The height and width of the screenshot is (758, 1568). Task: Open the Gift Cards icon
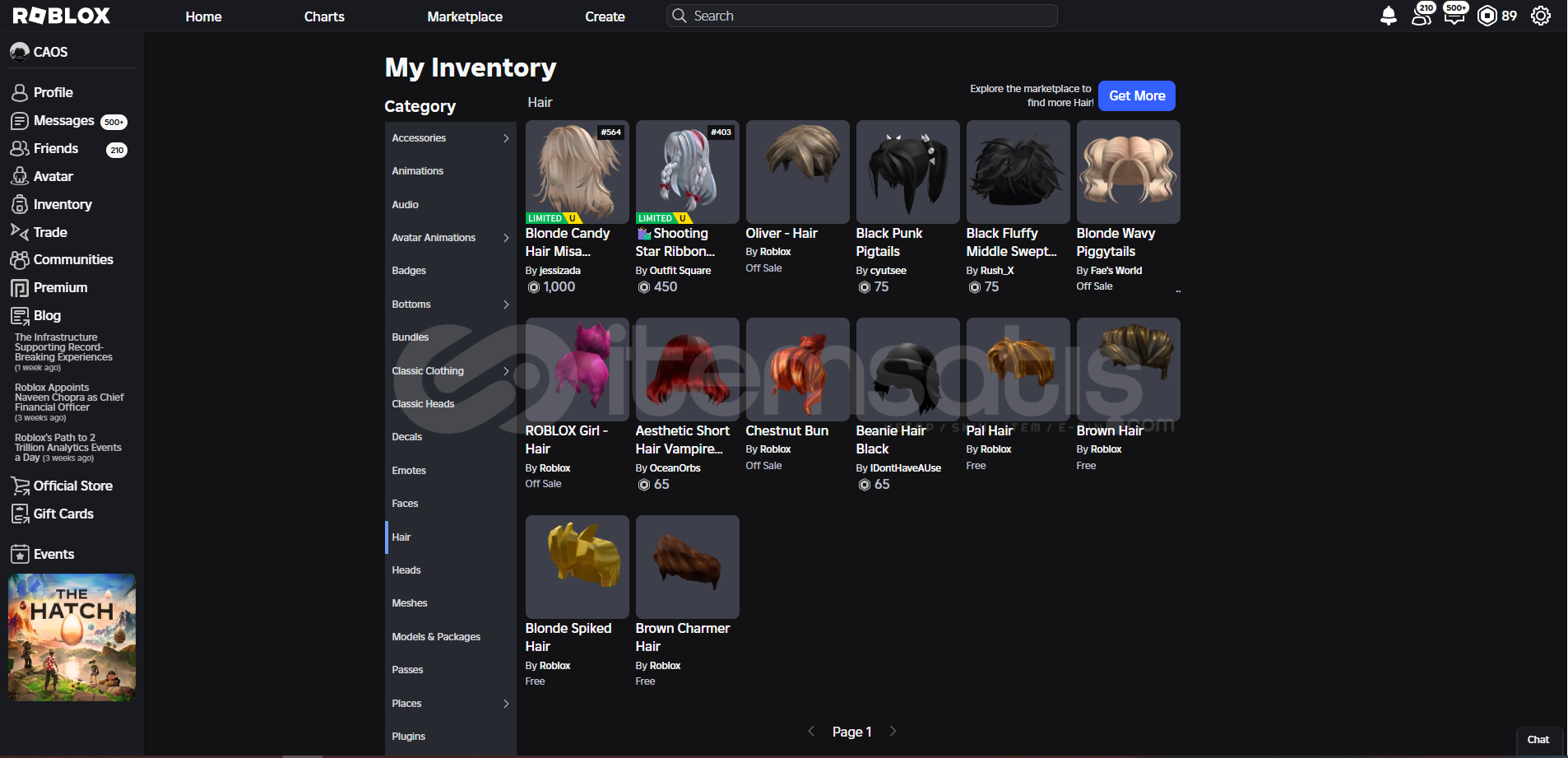pyautogui.click(x=20, y=514)
